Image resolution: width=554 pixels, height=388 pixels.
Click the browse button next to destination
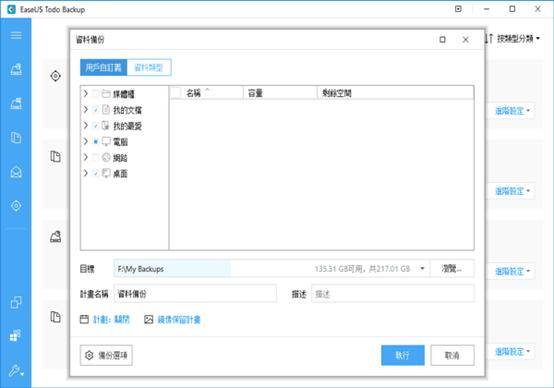pyautogui.click(x=452, y=269)
